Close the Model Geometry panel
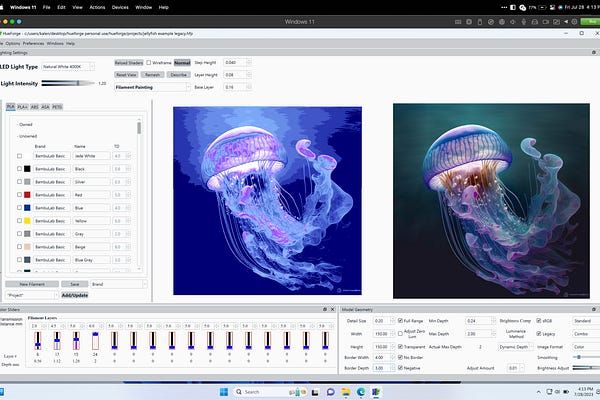 point(595,310)
